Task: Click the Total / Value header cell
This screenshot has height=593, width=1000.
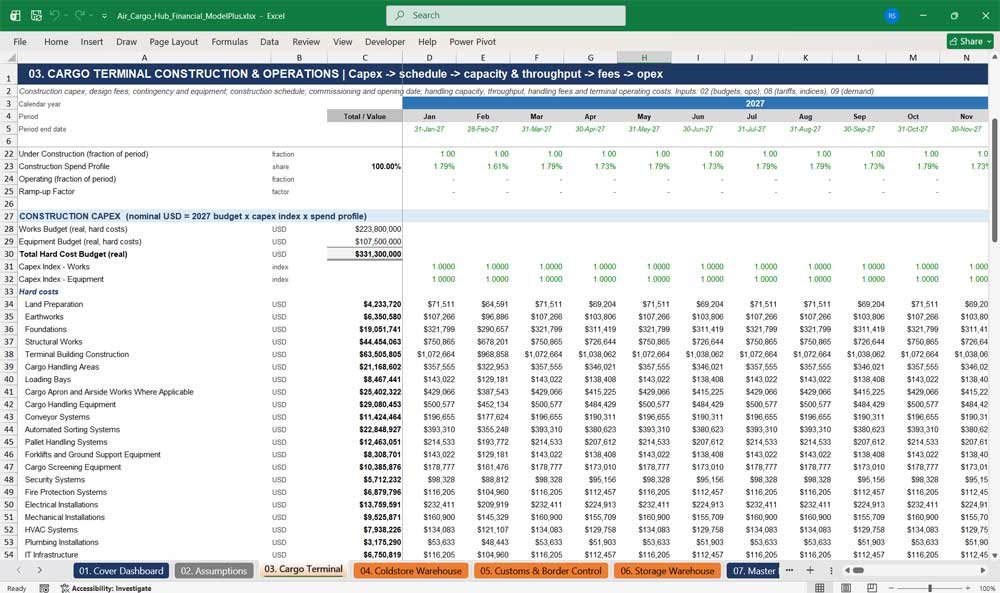Action: [365, 116]
